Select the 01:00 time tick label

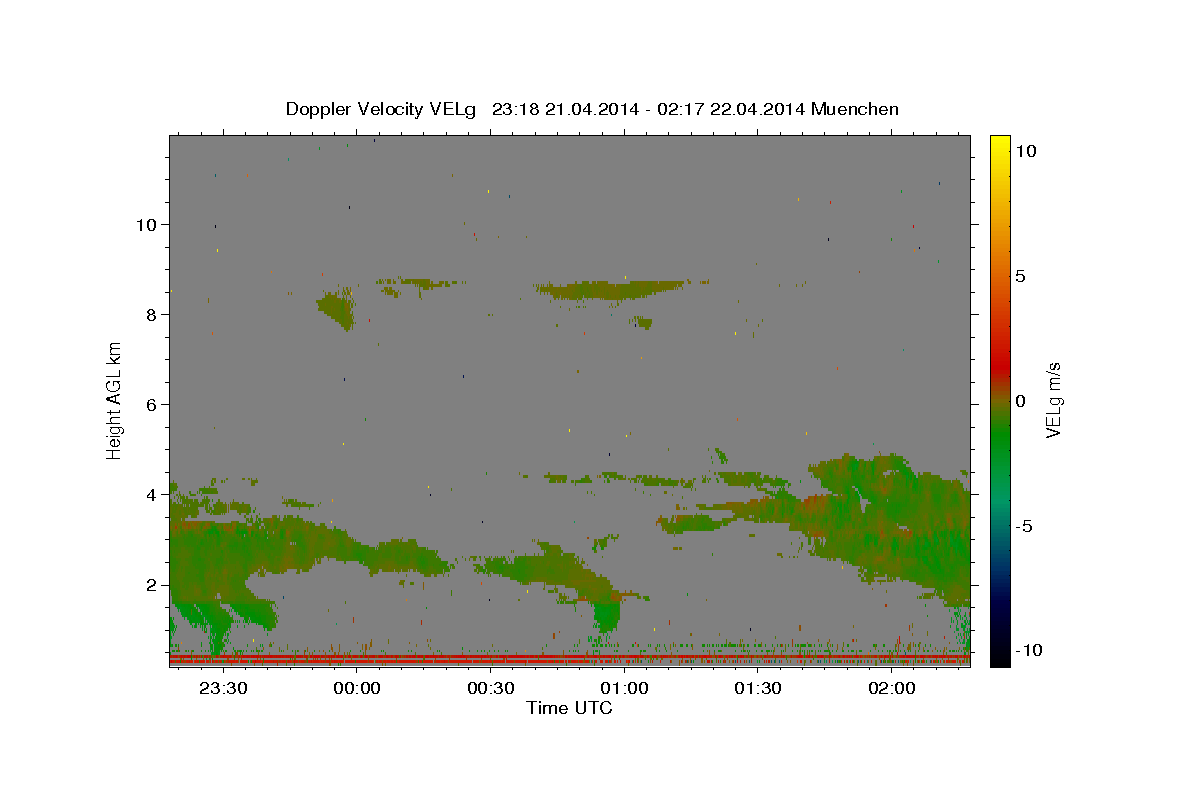tap(623, 688)
